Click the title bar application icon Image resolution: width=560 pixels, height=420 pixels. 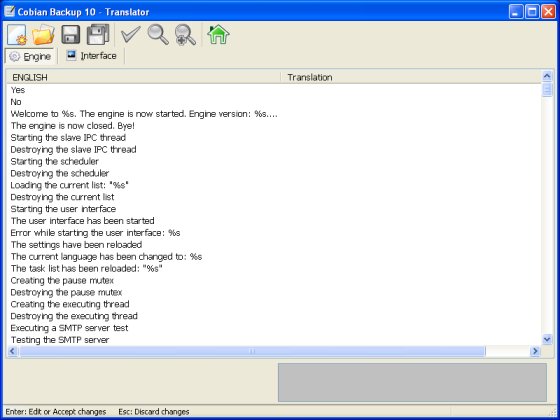(9, 12)
